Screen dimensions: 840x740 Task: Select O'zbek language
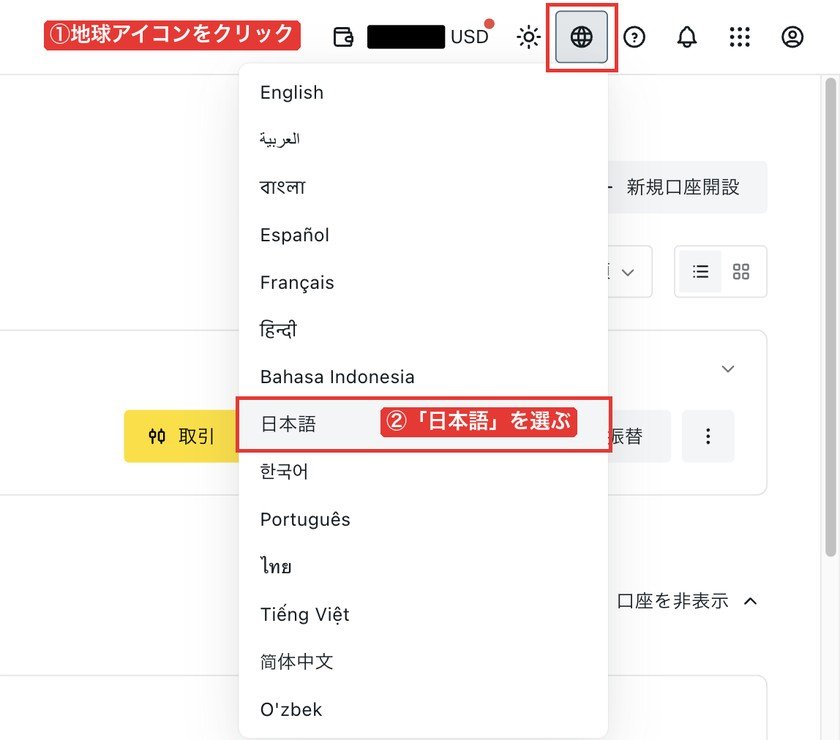(423, 709)
